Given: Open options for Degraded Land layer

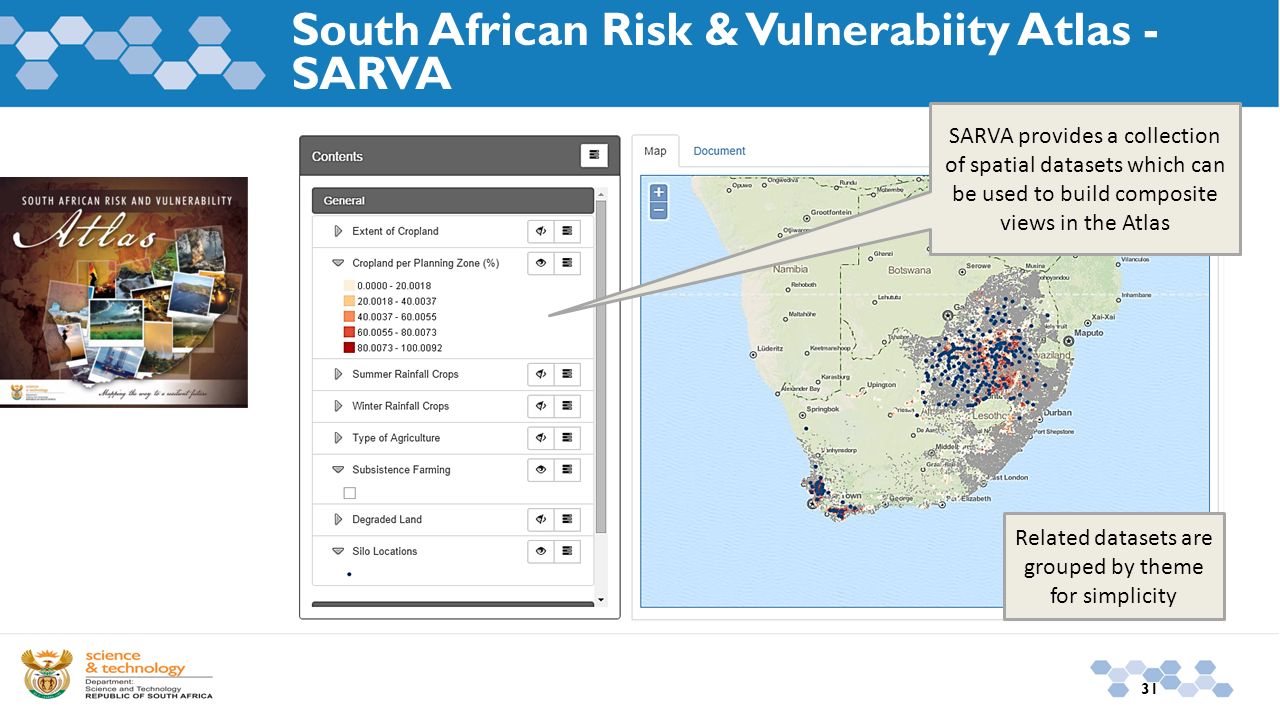Looking at the screenshot, I should pos(567,520).
